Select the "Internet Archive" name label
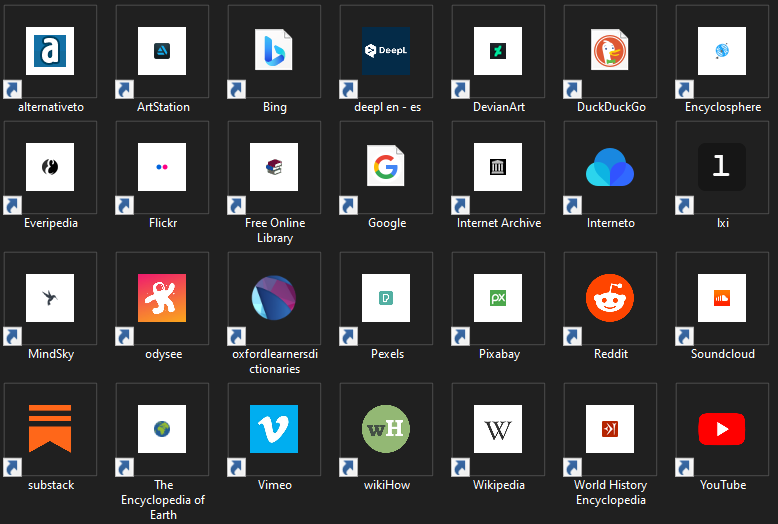The height and width of the screenshot is (524, 778). [x=499, y=223]
